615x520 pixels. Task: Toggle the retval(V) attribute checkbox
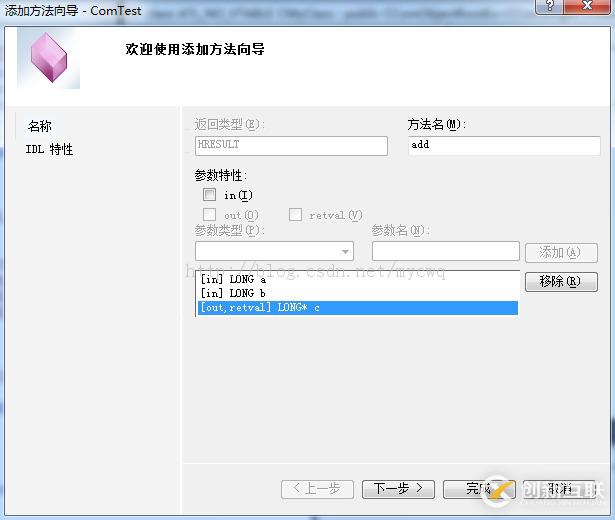click(x=295, y=215)
